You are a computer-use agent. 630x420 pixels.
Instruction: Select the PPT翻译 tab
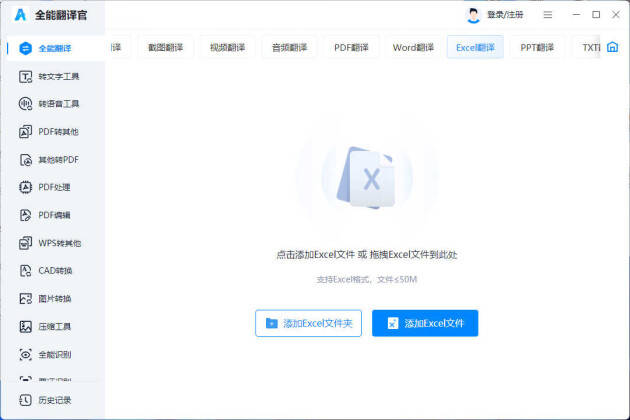(536, 47)
